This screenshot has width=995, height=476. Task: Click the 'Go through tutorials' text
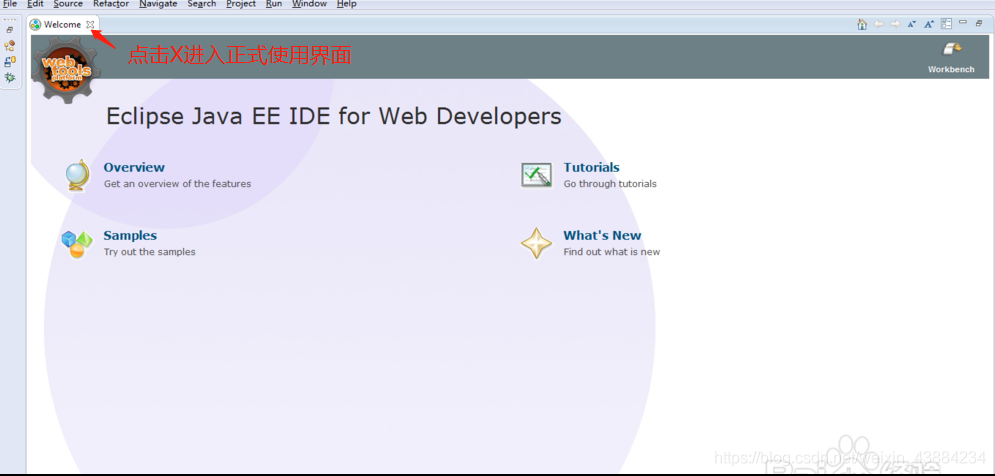point(610,184)
